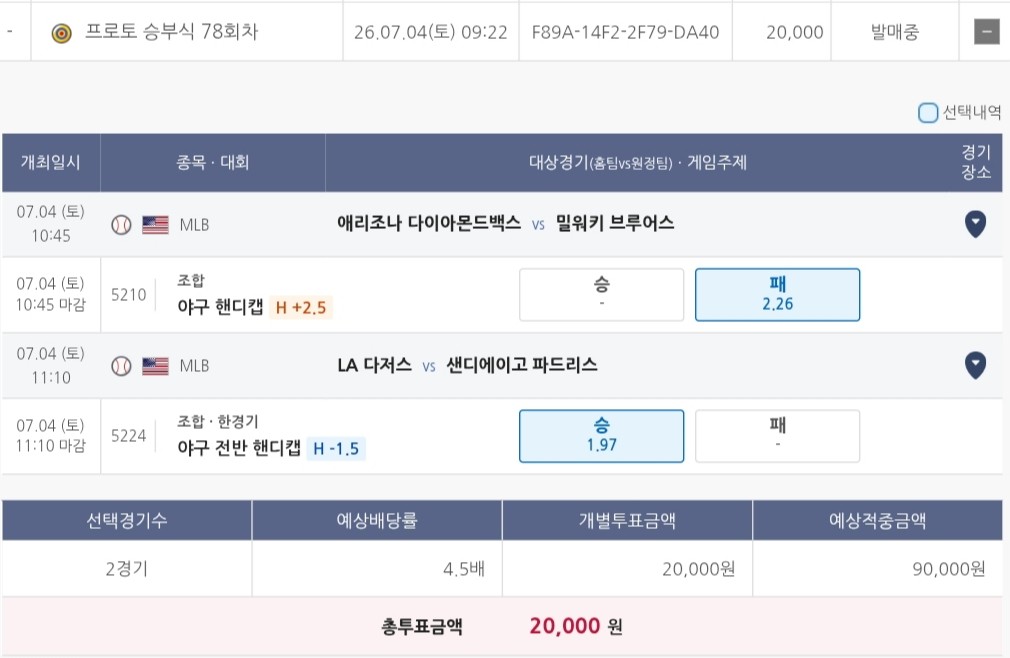Click the H -1.5 handicap tag
This screenshot has width=1010, height=658.
click(336, 448)
